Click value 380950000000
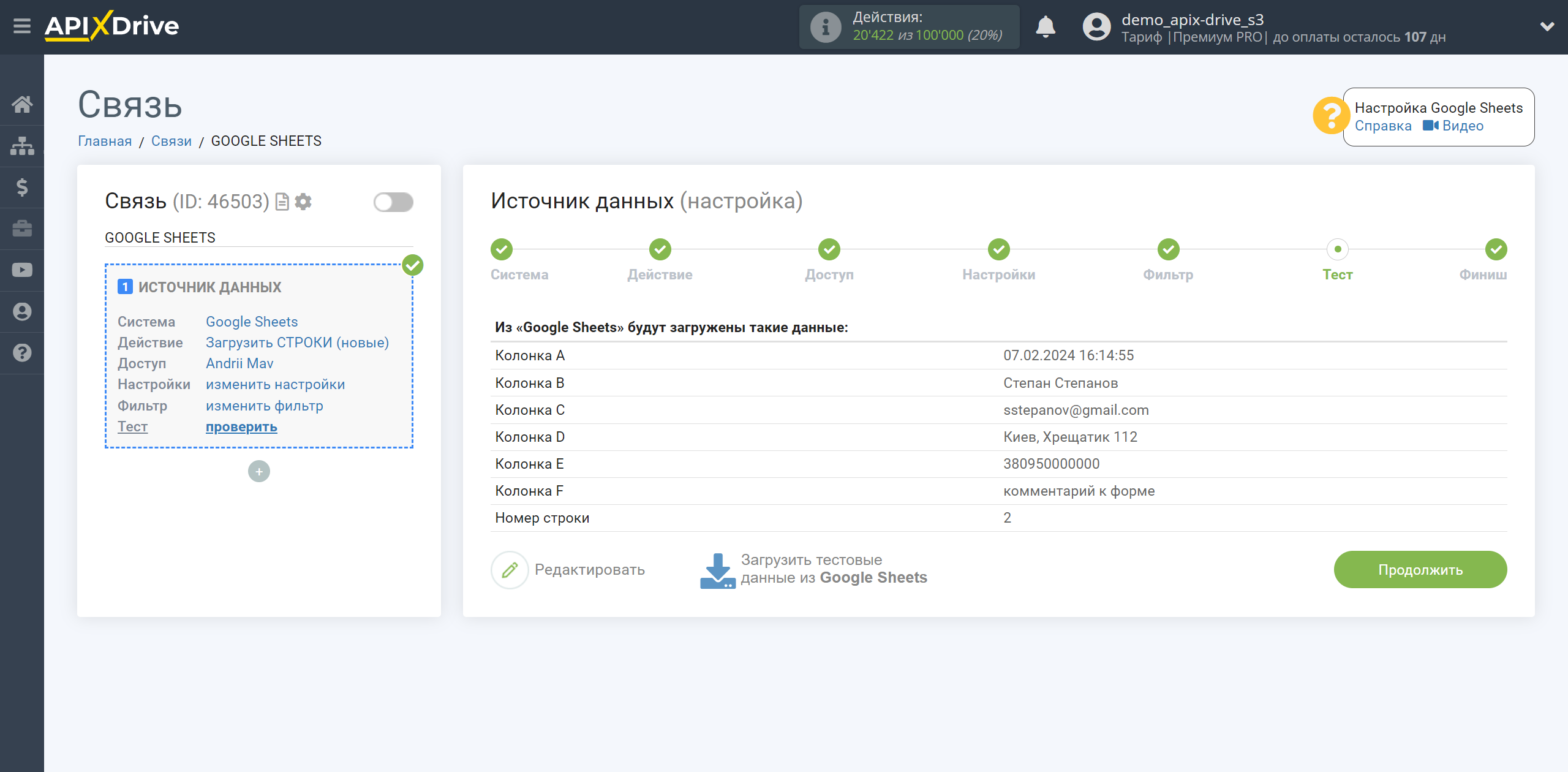1568x772 pixels. coord(1051,464)
